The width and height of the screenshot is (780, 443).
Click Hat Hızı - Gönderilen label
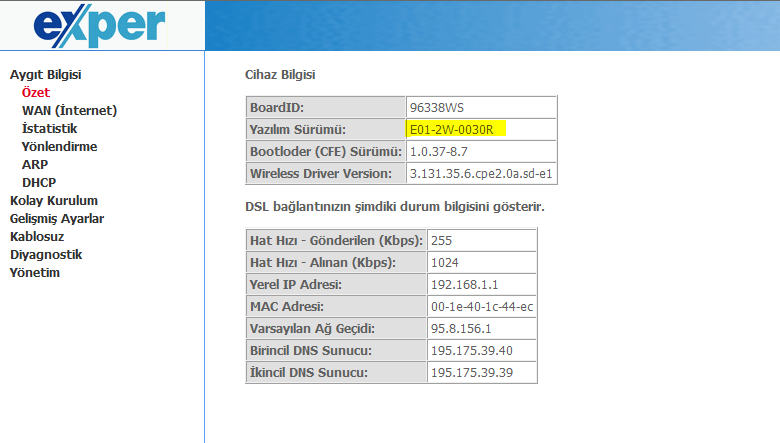(x=336, y=241)
